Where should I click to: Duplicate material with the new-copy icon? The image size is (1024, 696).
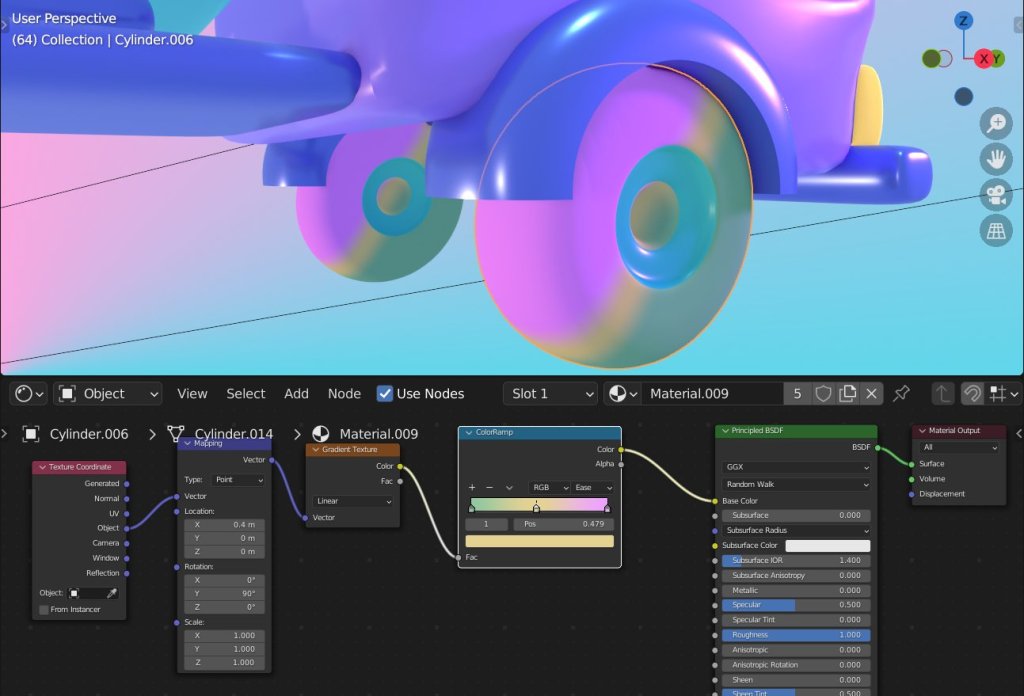(x=848, y=393)
